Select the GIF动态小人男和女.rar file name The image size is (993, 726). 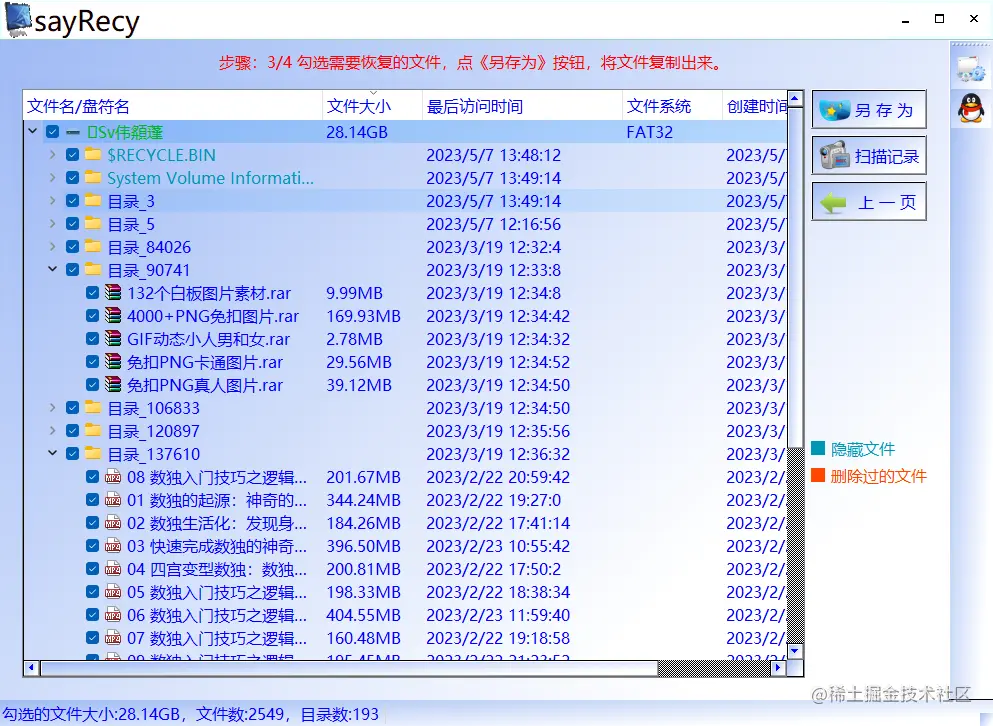(208, 339)
